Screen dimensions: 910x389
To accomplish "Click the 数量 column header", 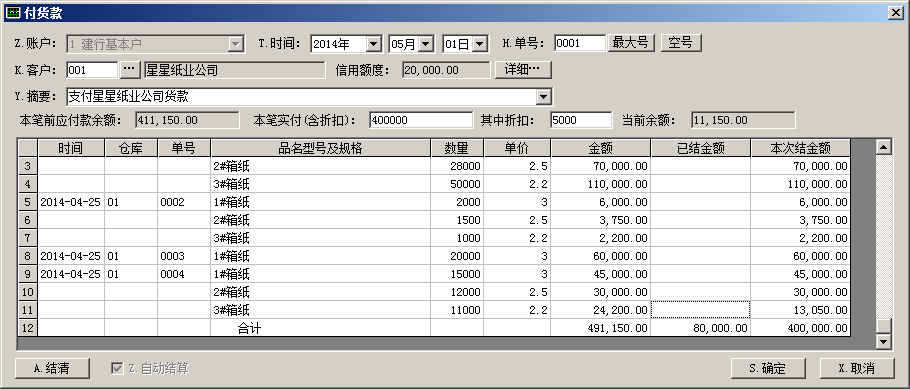I will point(457,148).
